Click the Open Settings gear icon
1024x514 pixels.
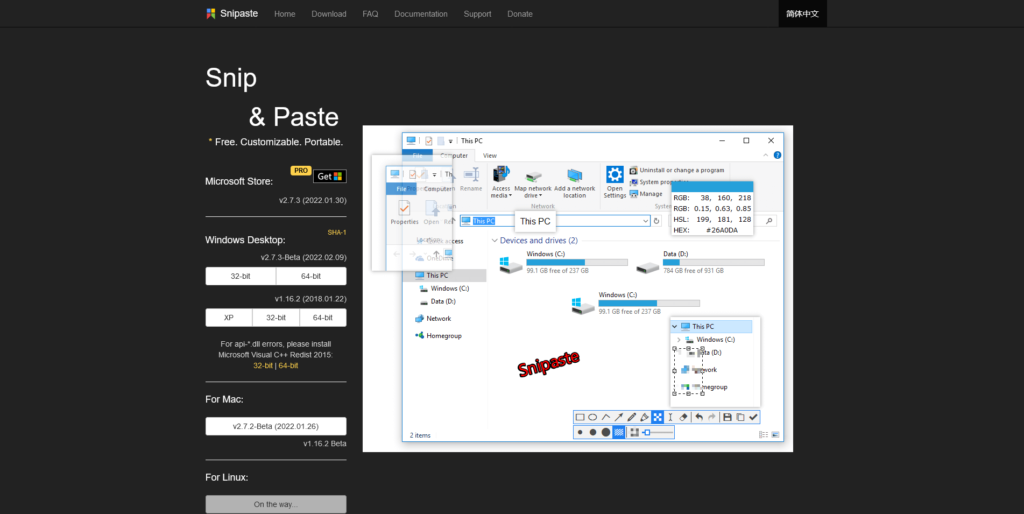(615, 174)
